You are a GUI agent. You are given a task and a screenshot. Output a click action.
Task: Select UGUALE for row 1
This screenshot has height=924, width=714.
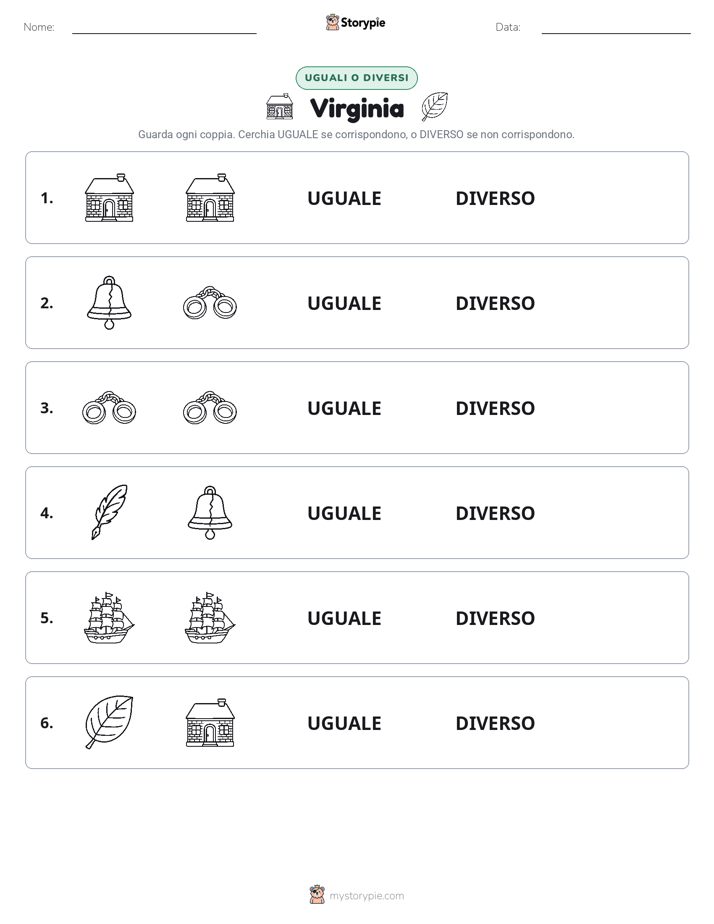tap(344, 198)
